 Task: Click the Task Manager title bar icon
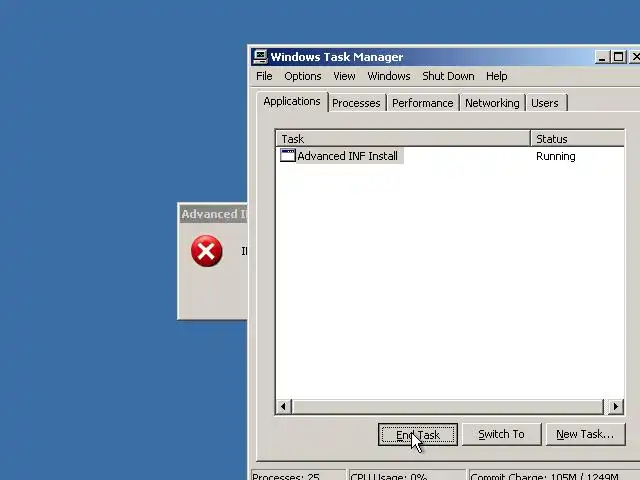point(260,57)
